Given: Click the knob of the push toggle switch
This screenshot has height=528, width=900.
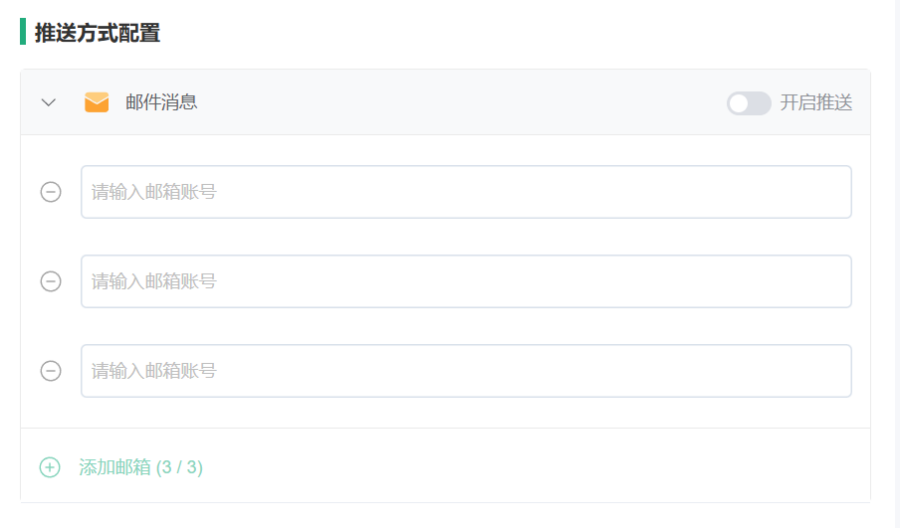Looking at the screenshot, I should pos(739,103).
